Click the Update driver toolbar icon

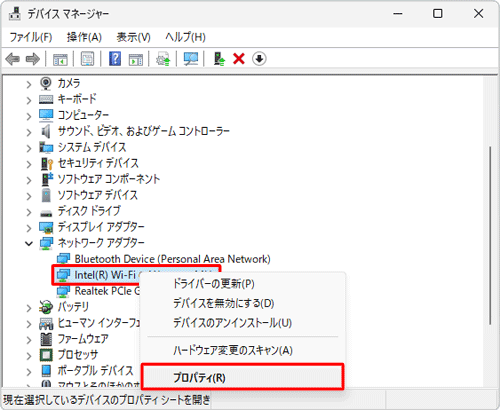tap(163, 59)
